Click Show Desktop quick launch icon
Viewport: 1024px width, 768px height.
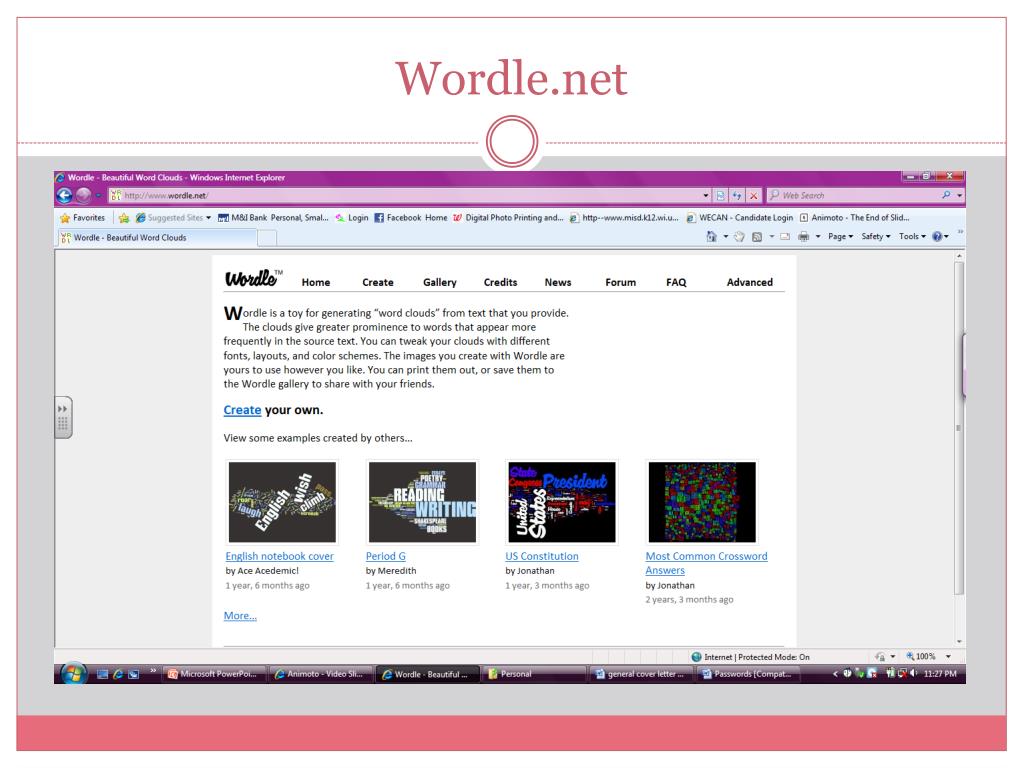(x=102, y=674)
